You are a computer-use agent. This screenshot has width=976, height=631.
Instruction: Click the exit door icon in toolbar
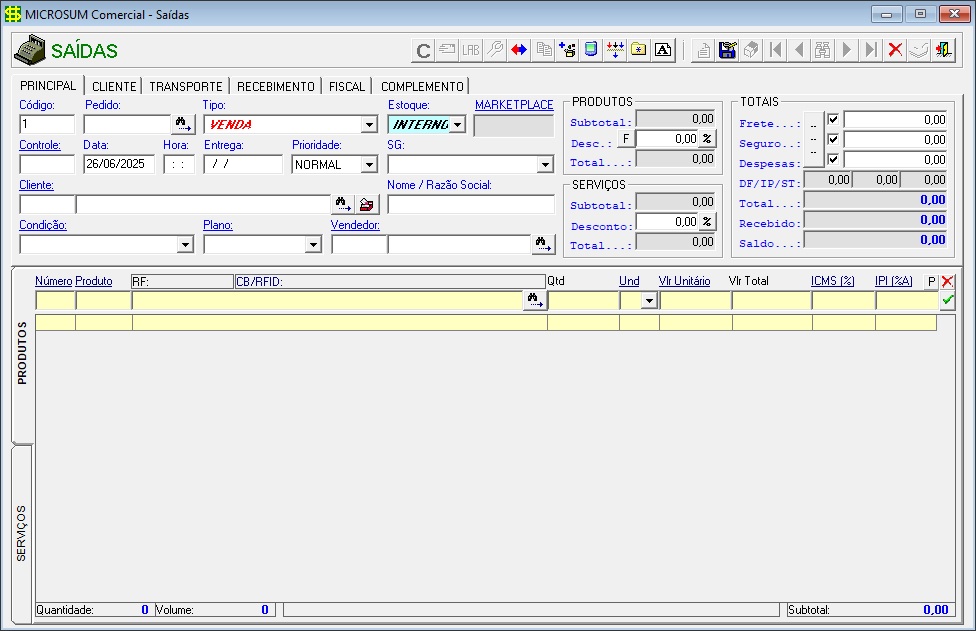pyautogui.click(x=943, y=50)
